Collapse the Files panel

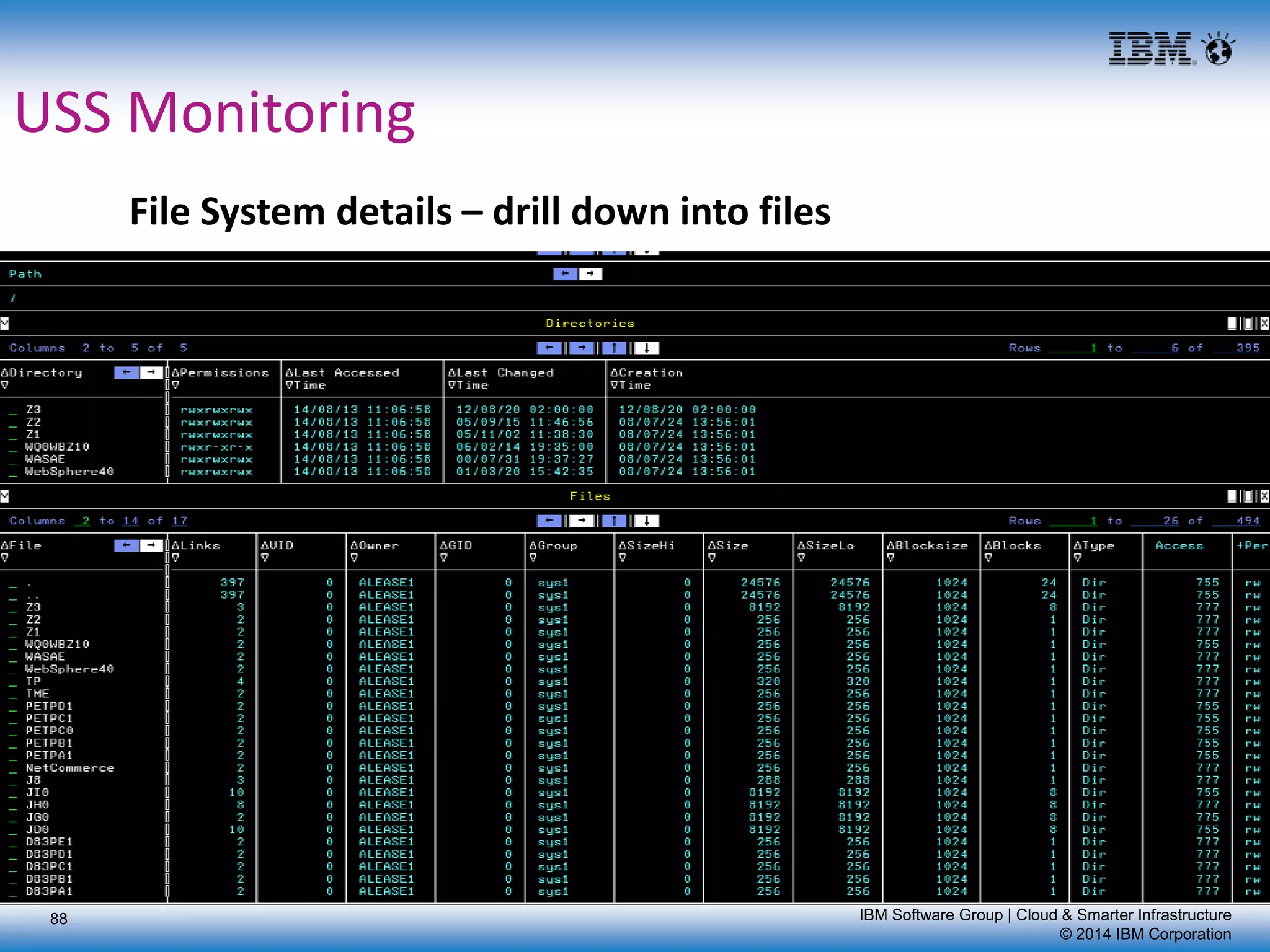coord(5,496)
